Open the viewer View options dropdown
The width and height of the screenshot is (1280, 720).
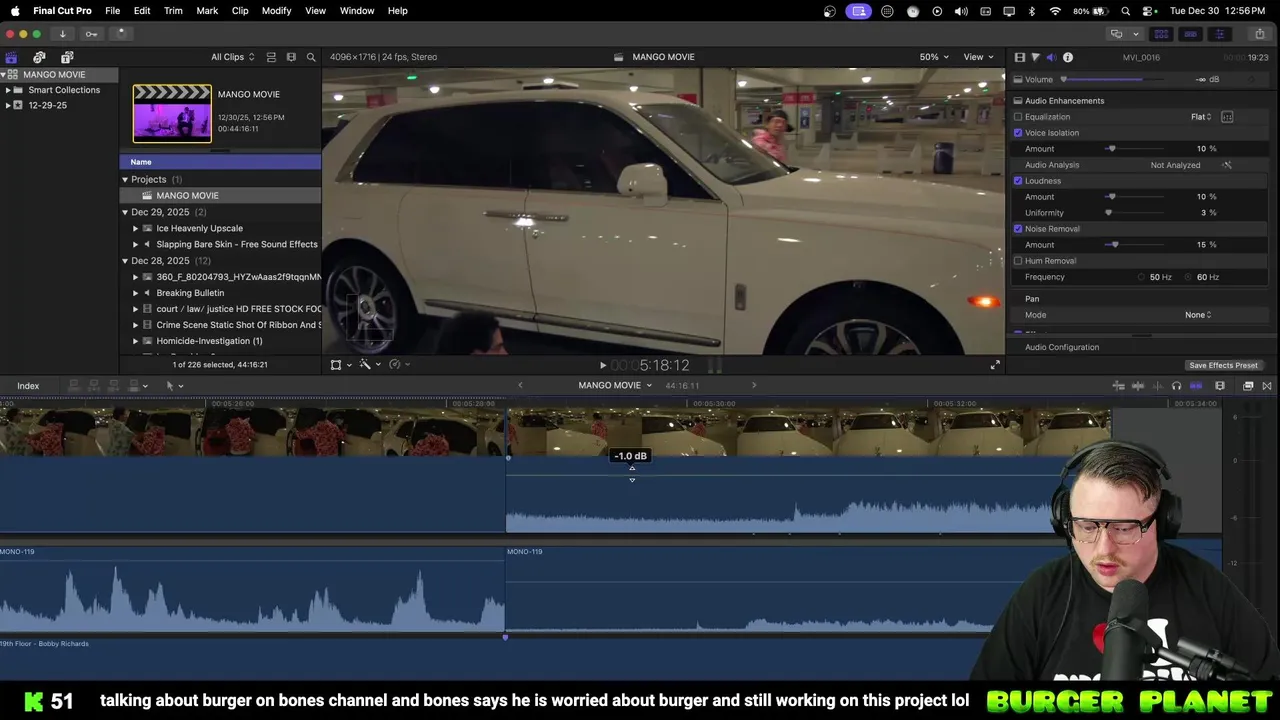pyautogui.click(x=978, y=57)
